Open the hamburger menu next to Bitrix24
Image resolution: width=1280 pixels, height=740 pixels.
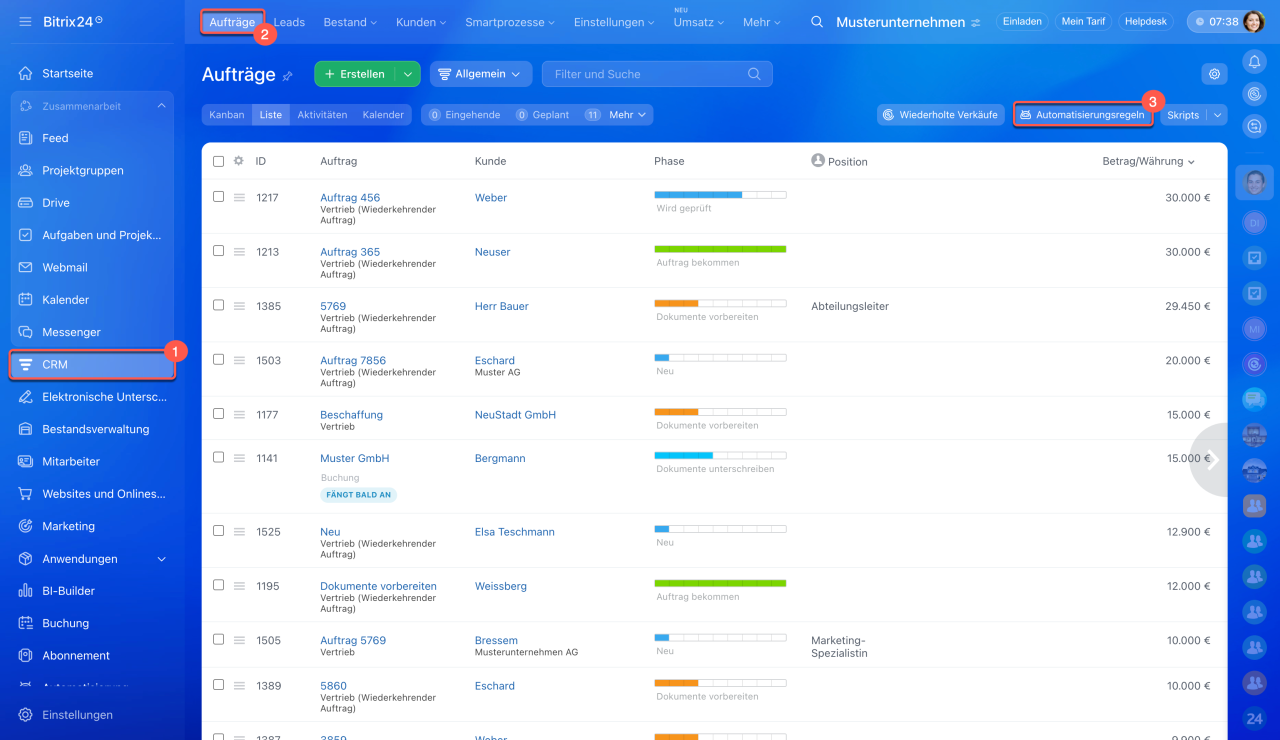pos(25,21)
